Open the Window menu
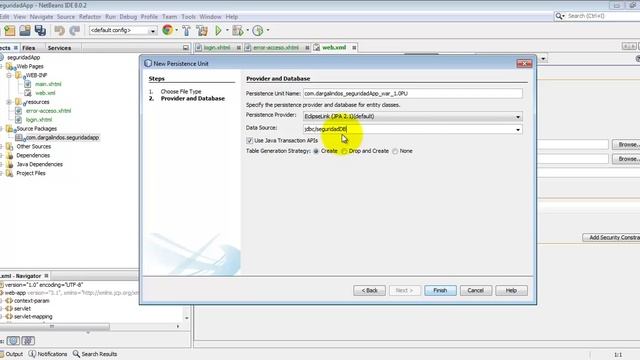 (210, 17)
